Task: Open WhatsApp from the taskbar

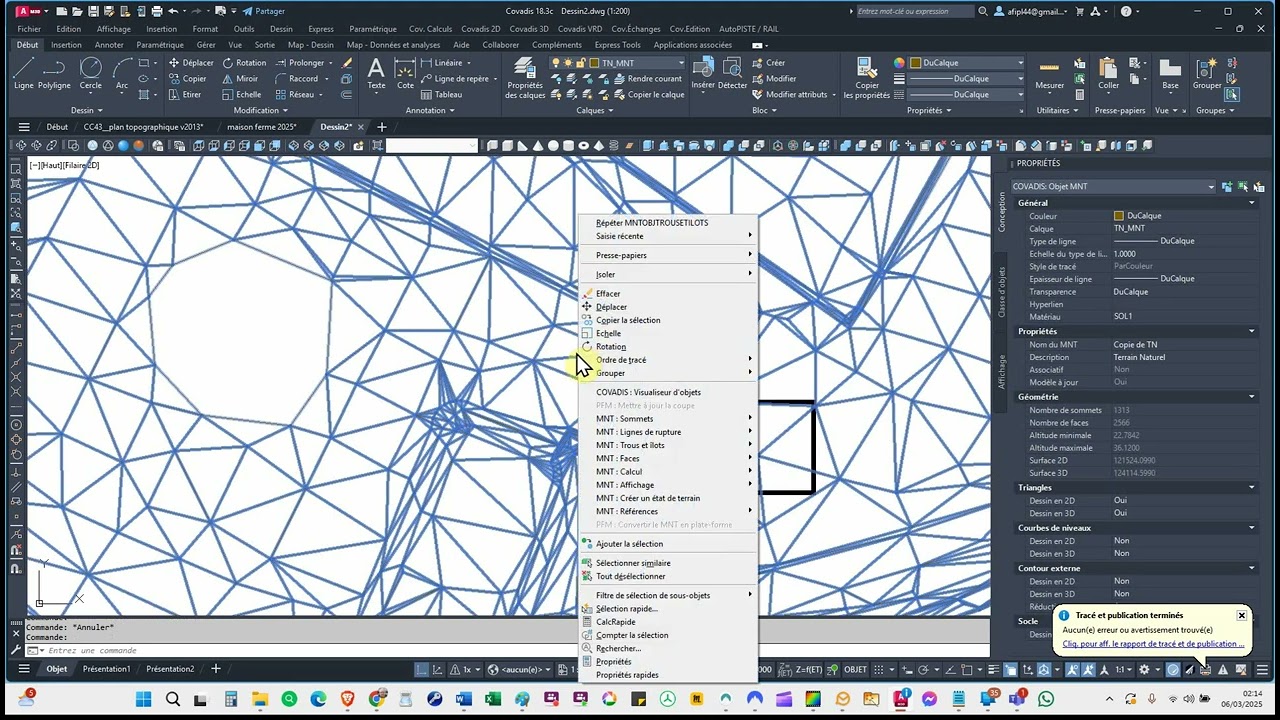Action: (x=1046, y=699)
